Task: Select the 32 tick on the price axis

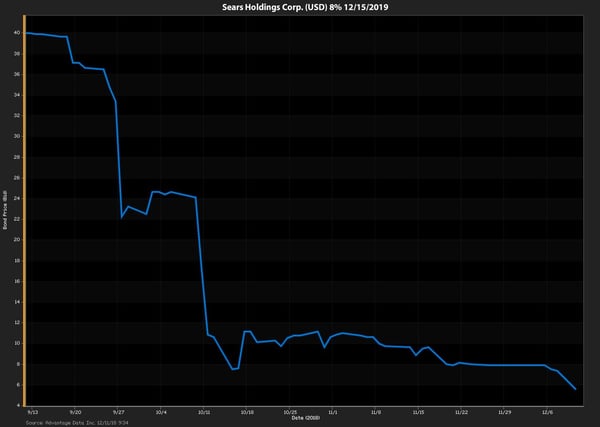Action: (x=17, y=116)
